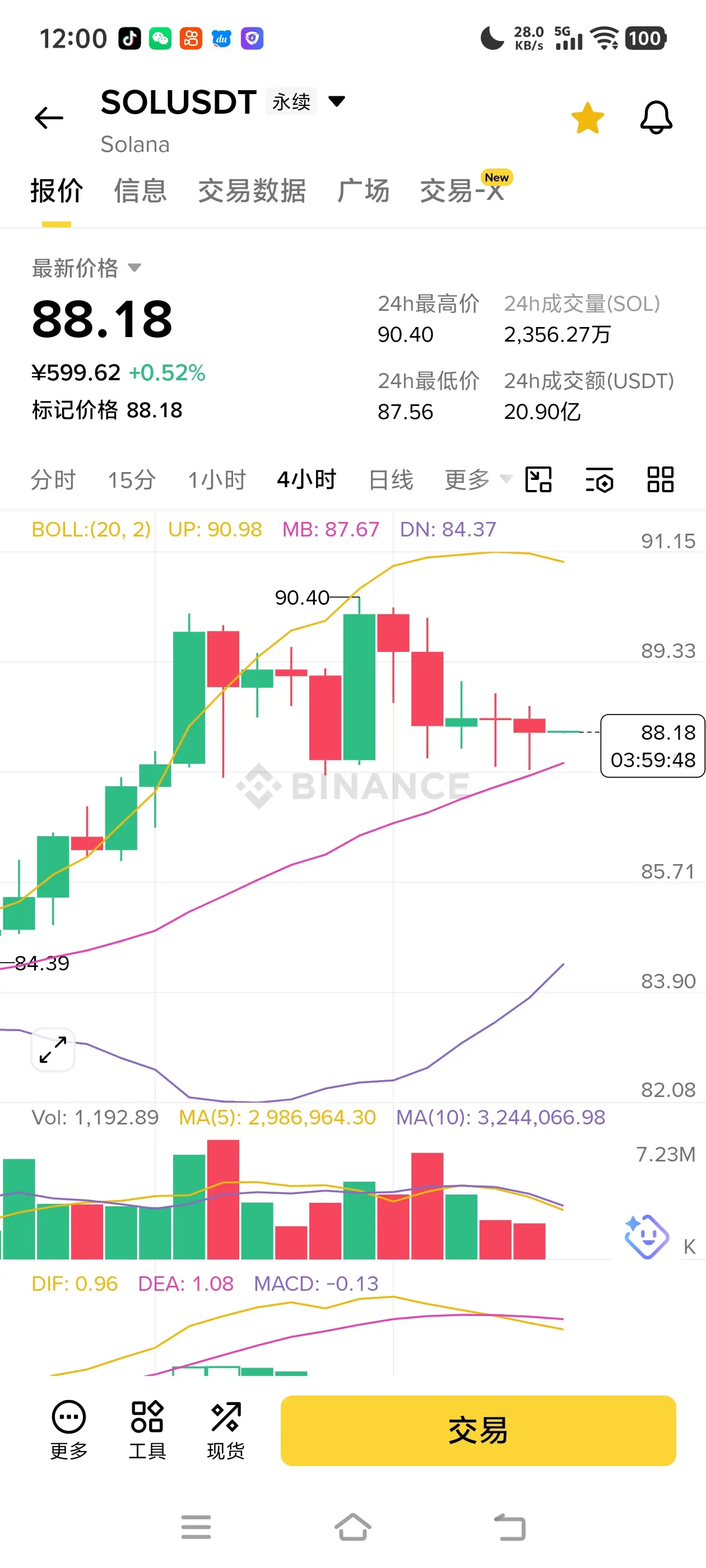The image size is (706, 1568).
Task: Open Android recent apps menu button
Action: coord(196,1527)
